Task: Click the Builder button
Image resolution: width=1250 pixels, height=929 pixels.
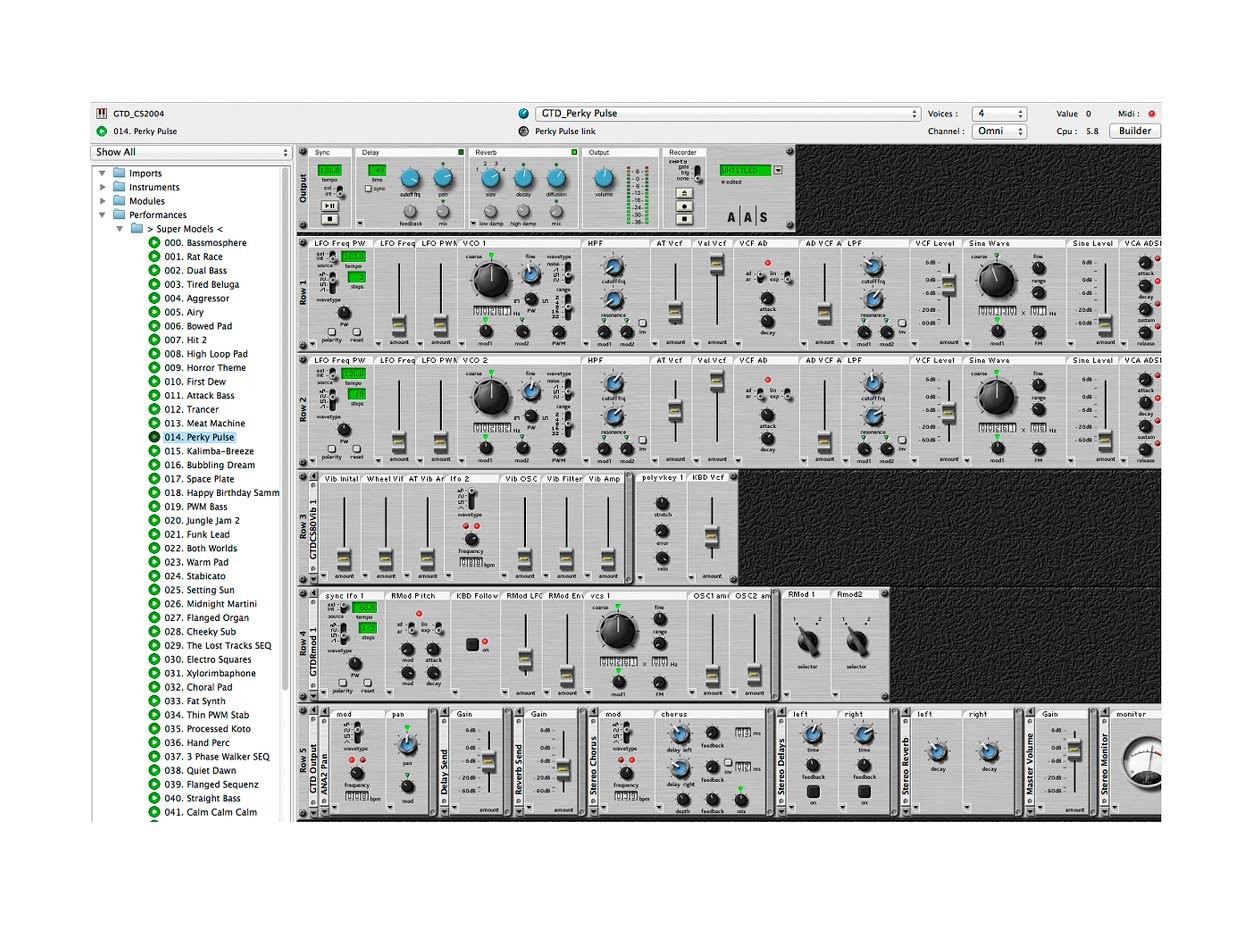Action: point(1134,131)
